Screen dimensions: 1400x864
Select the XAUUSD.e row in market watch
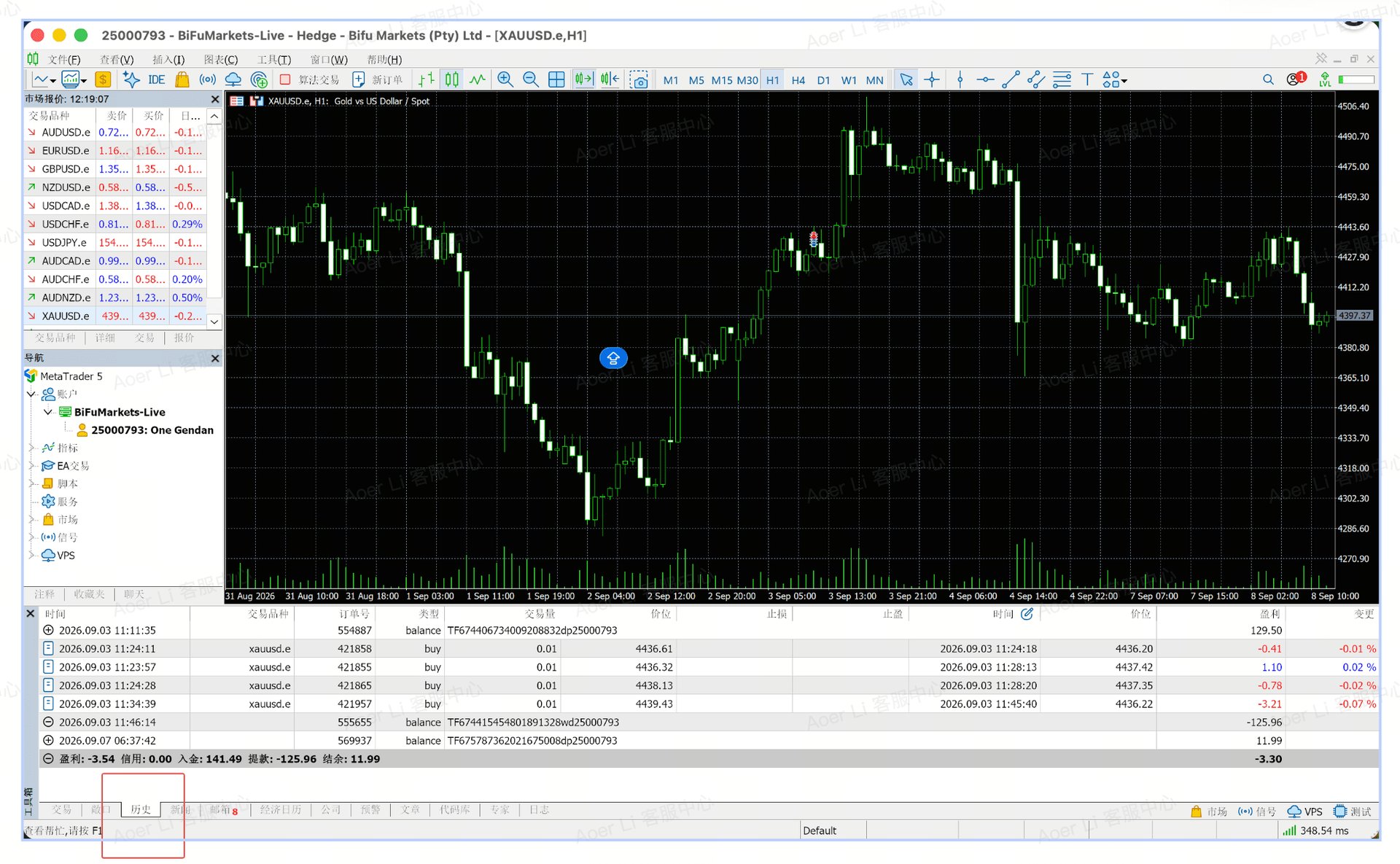point(117,316)
